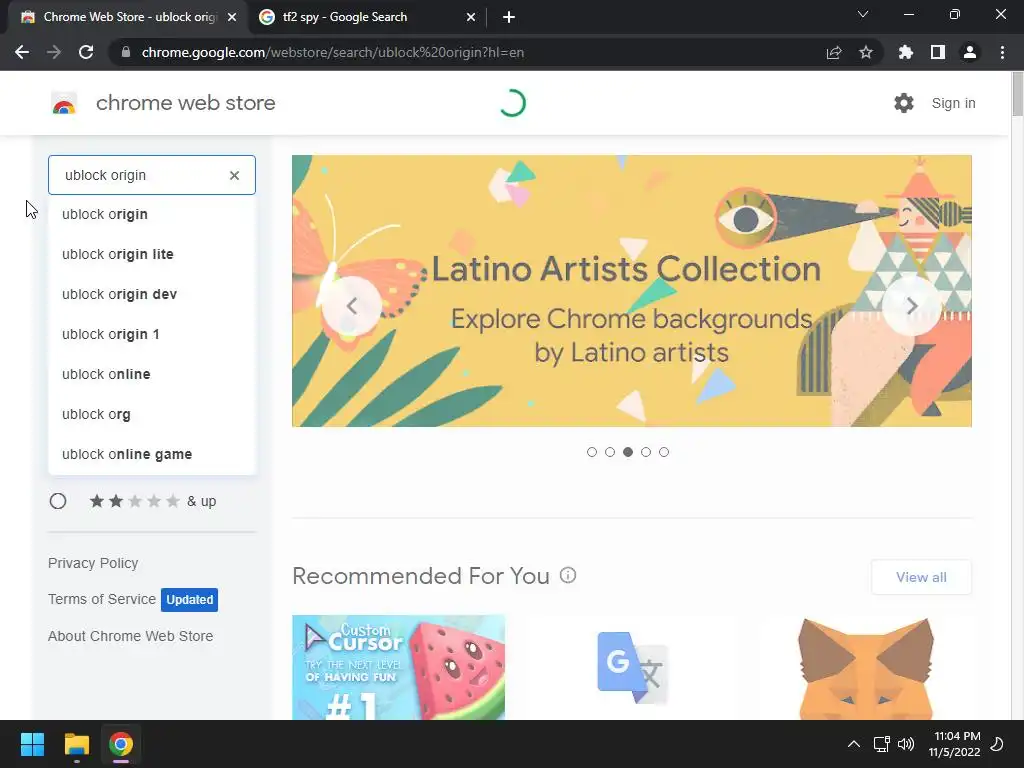Open the Chrome profile avatar icon

[x=970, y=52]
